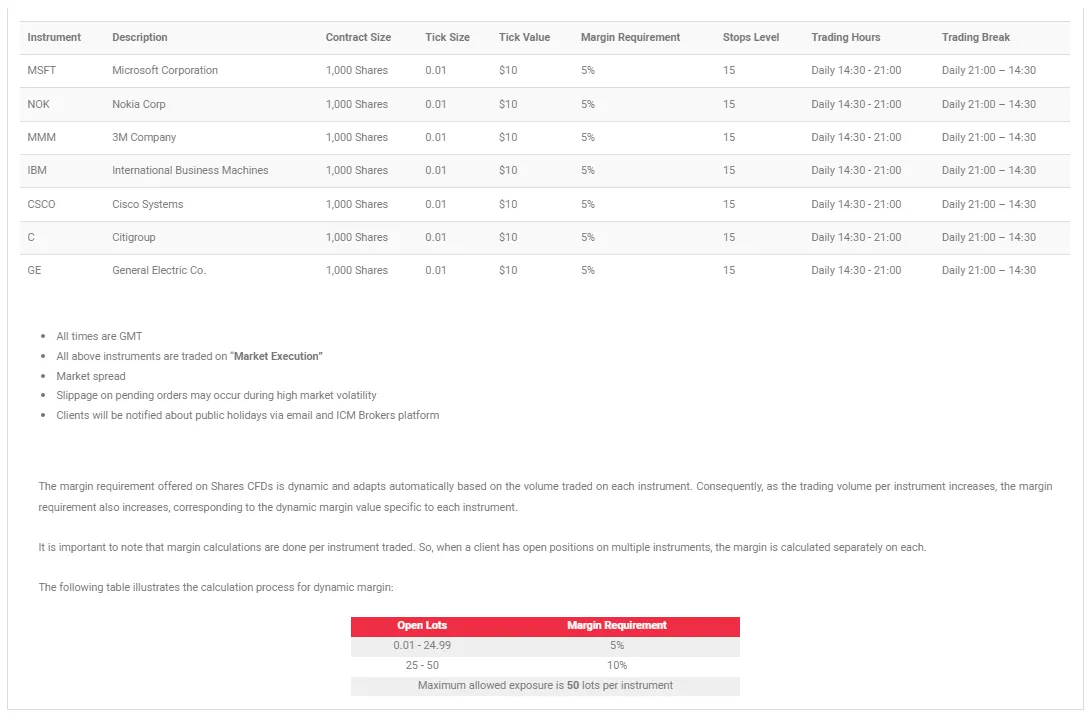This screenshot has height=715, width=1090.
Task: Click the Stops Level column header
Action: pos(751,37)
